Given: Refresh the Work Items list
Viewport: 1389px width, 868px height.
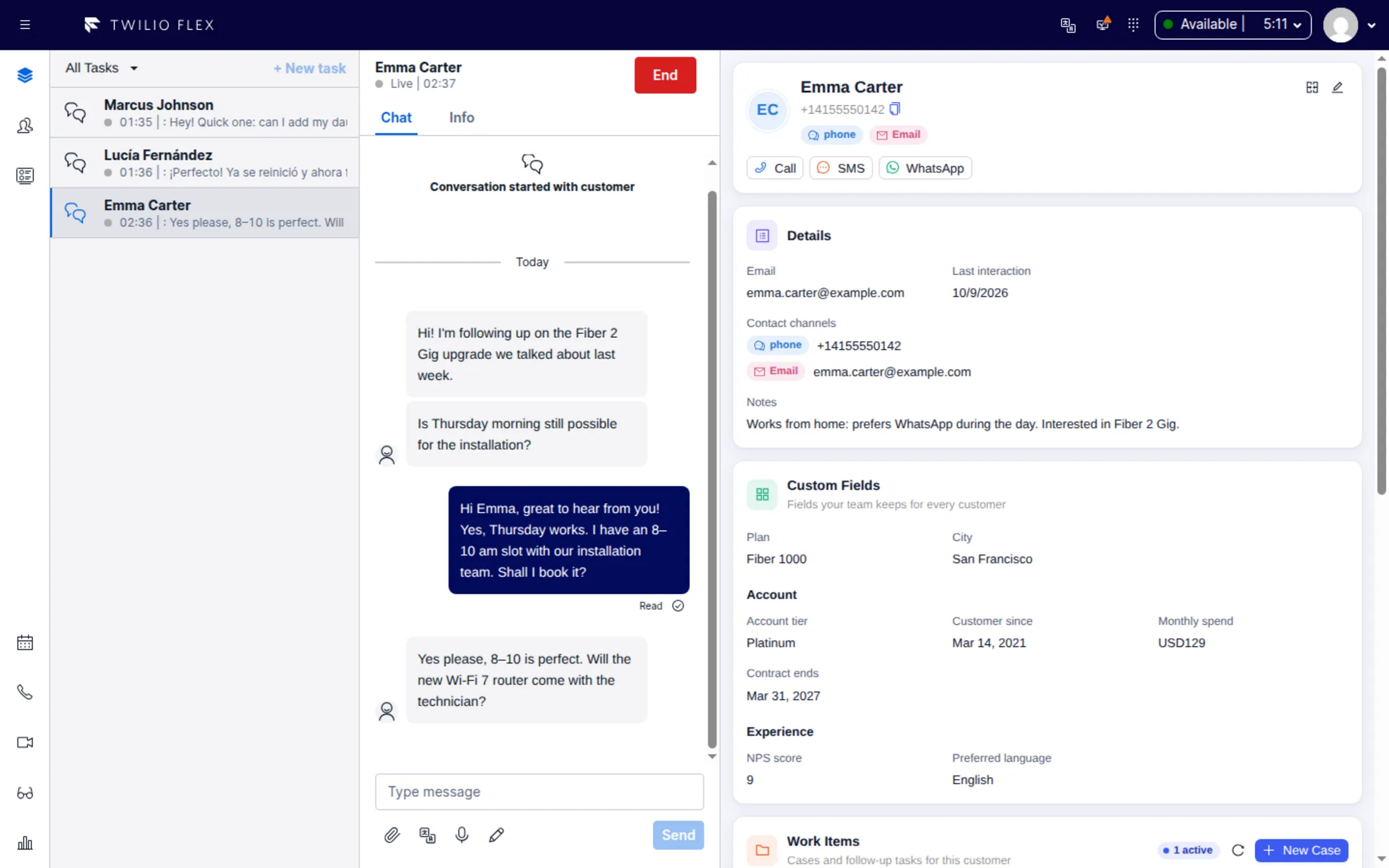Looking at the screenshot, I should 1238,850.
